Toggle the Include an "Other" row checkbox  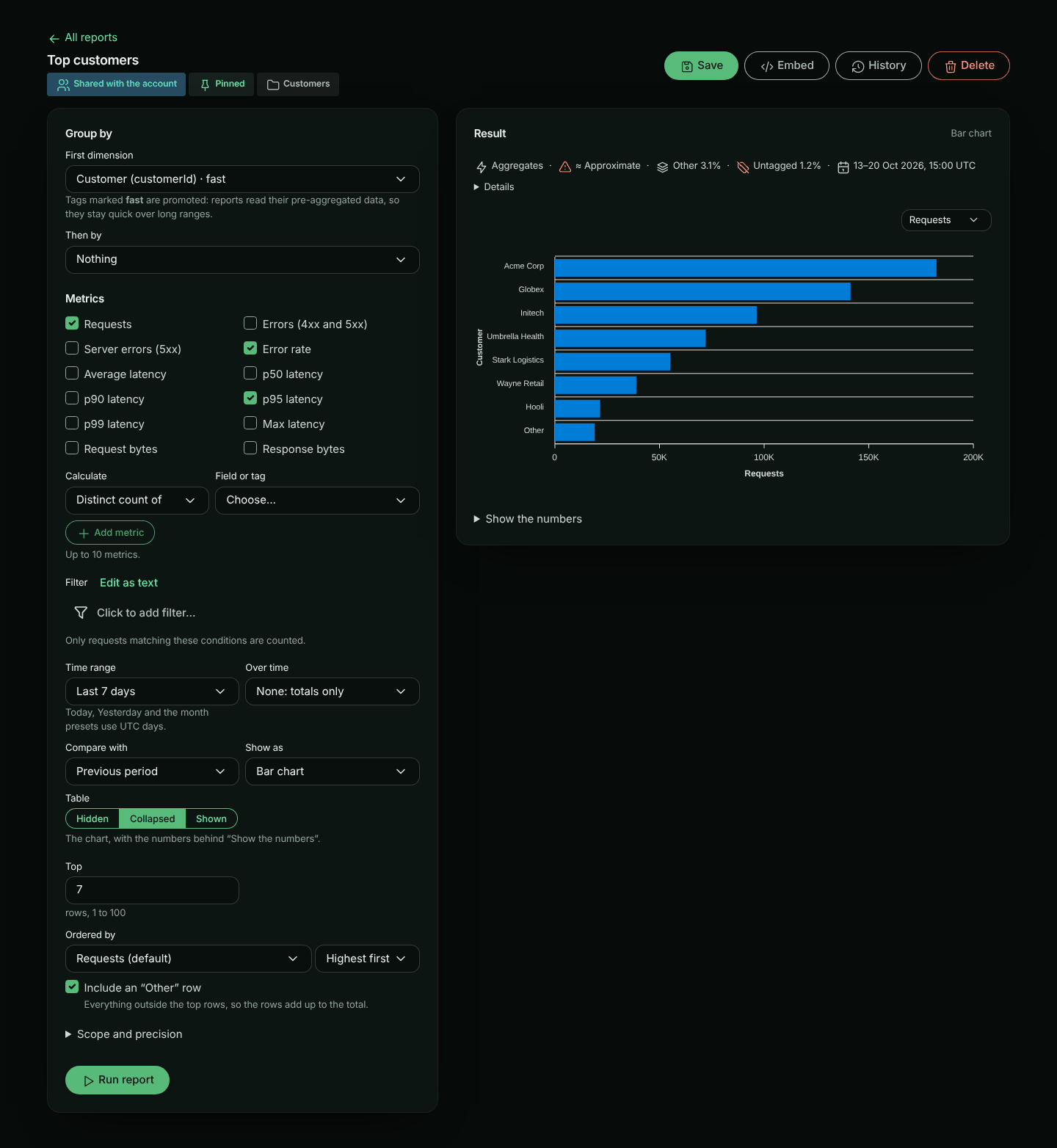[x=72, y=987]
